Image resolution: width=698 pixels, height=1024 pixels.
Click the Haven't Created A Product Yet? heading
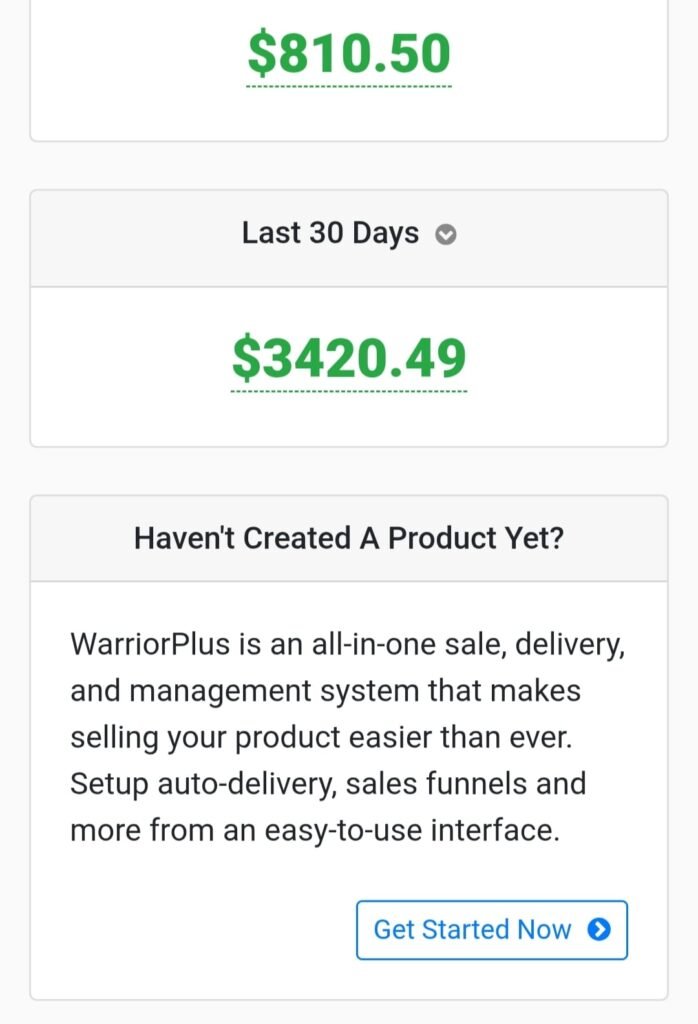349,538
